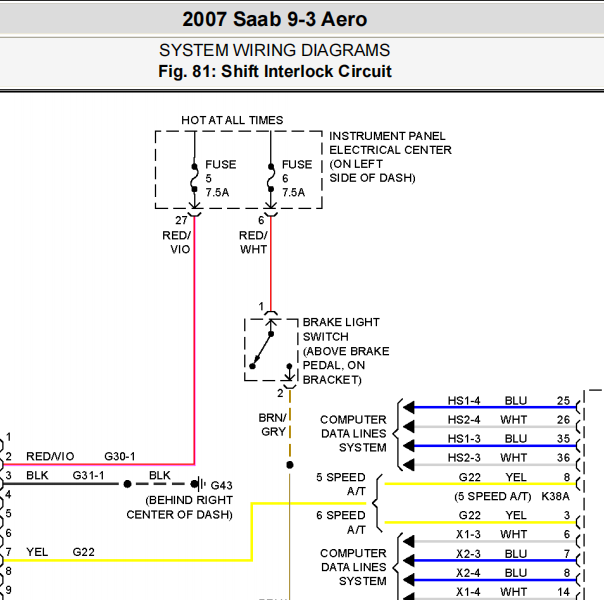Select the "X1-4" data line label

tap(468, 592)
